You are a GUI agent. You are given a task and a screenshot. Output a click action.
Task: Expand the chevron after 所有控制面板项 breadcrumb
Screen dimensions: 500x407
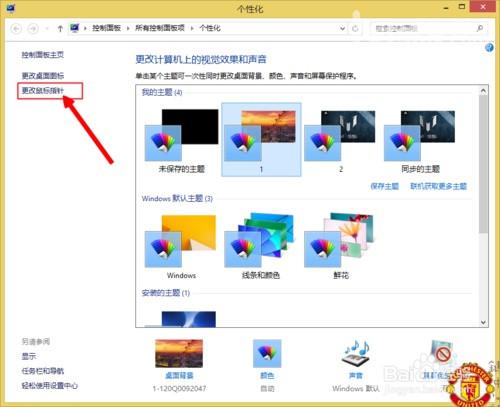tap(192, 29)
